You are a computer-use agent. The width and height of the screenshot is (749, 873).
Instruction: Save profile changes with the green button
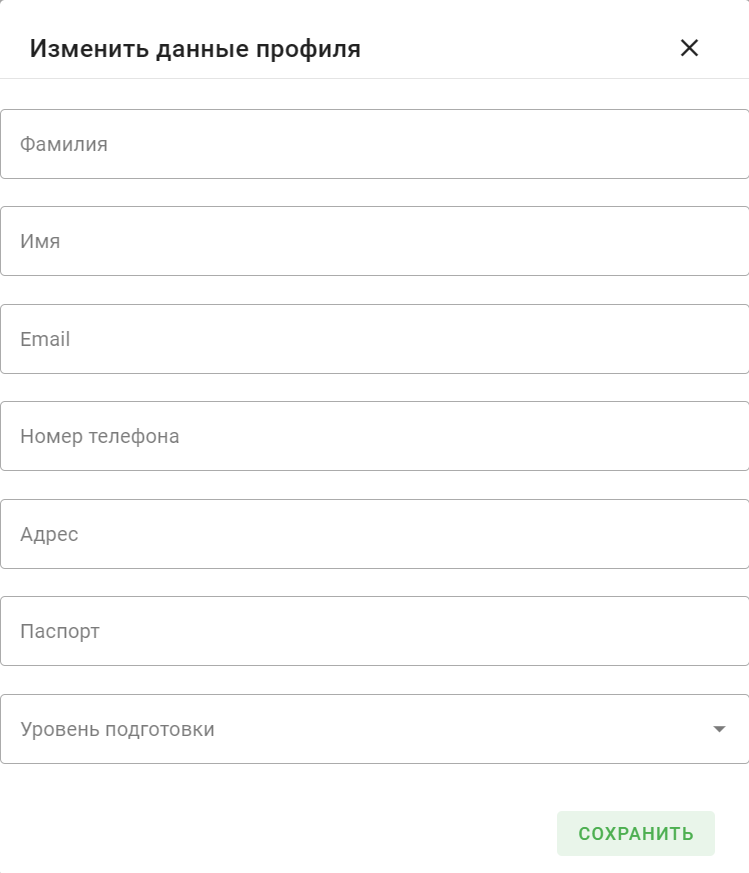pos(635,833)
